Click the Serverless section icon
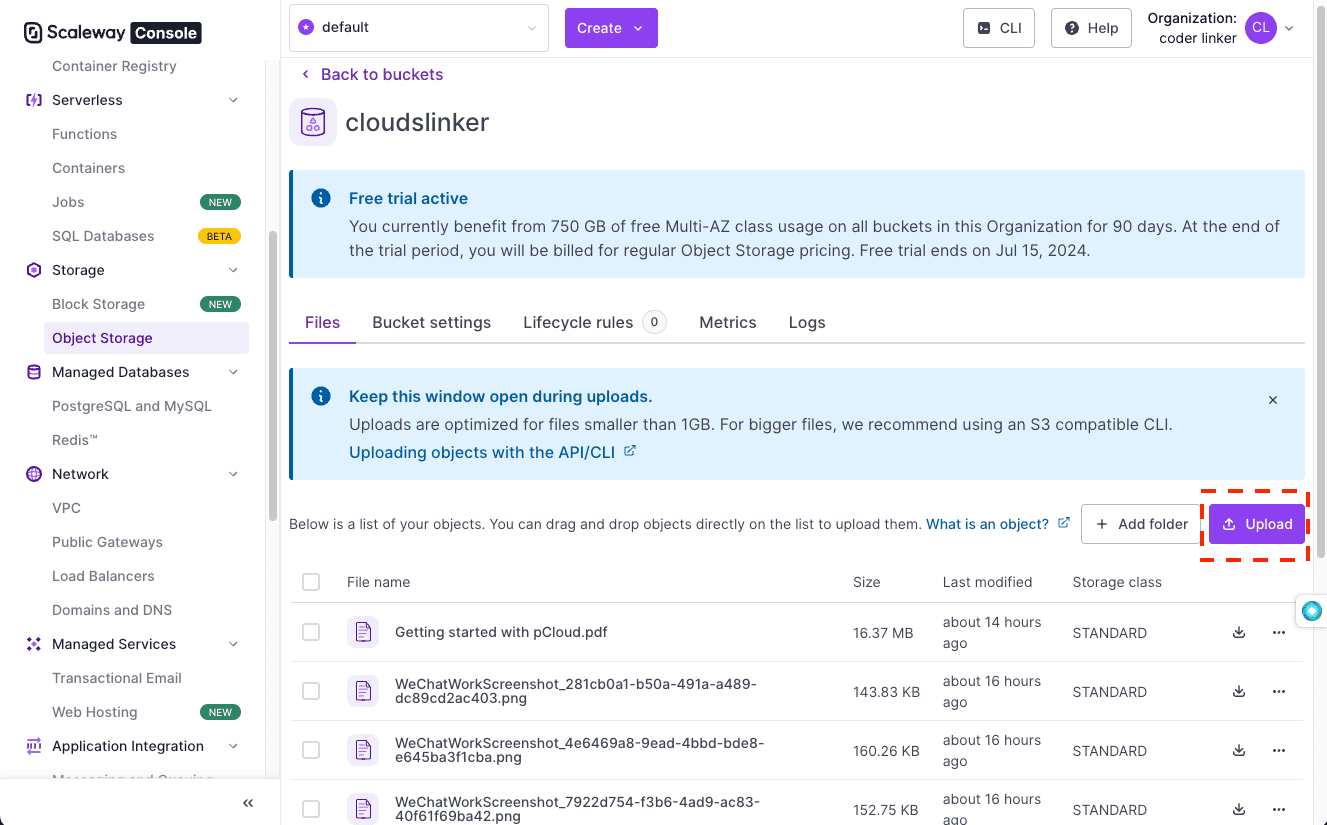This screenshot has height=825, width=1327. tap(34, 100)
